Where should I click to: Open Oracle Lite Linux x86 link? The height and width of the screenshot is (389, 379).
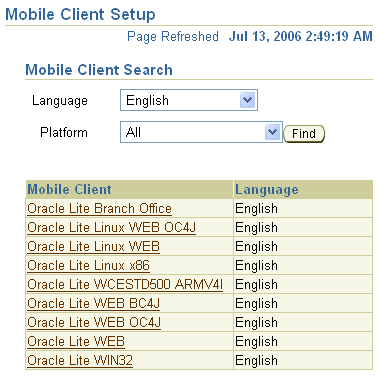tap(88, 266)
